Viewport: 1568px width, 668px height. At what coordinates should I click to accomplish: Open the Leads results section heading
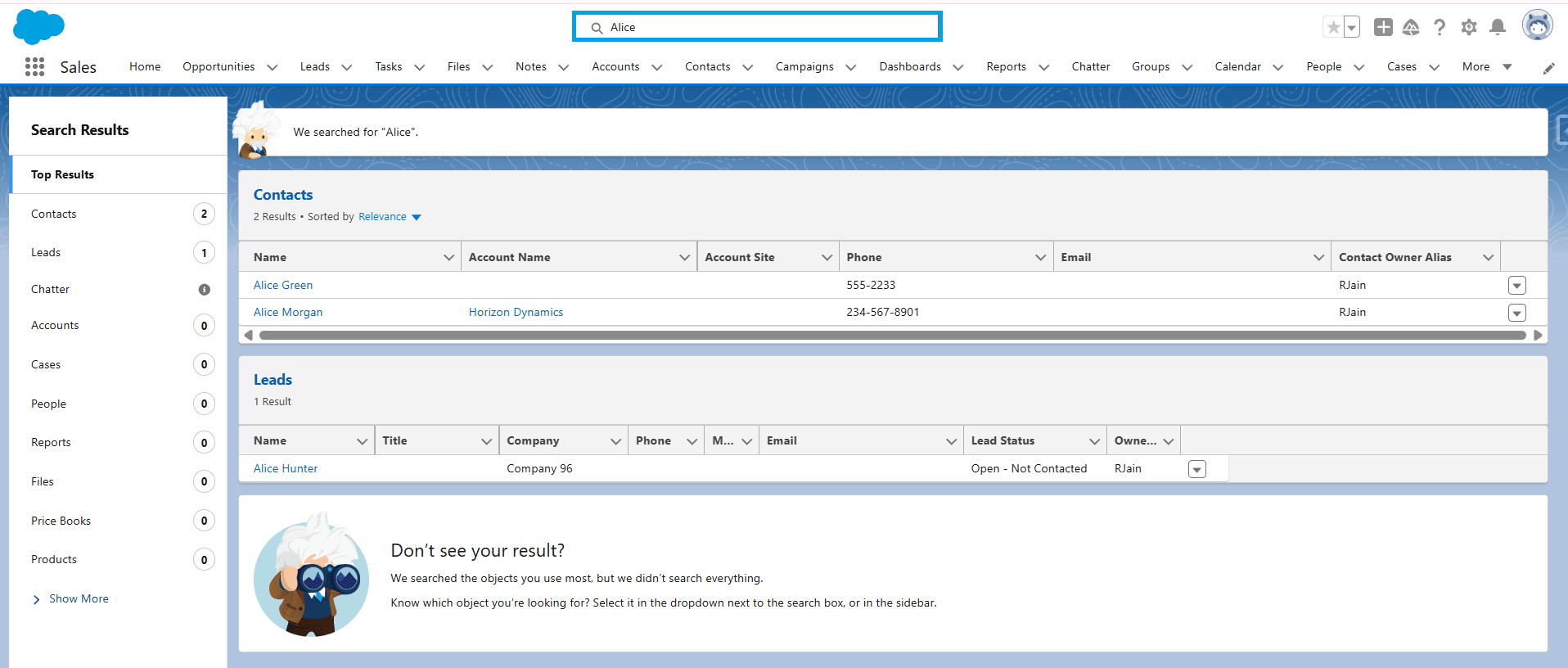click(x=273, y=380)
